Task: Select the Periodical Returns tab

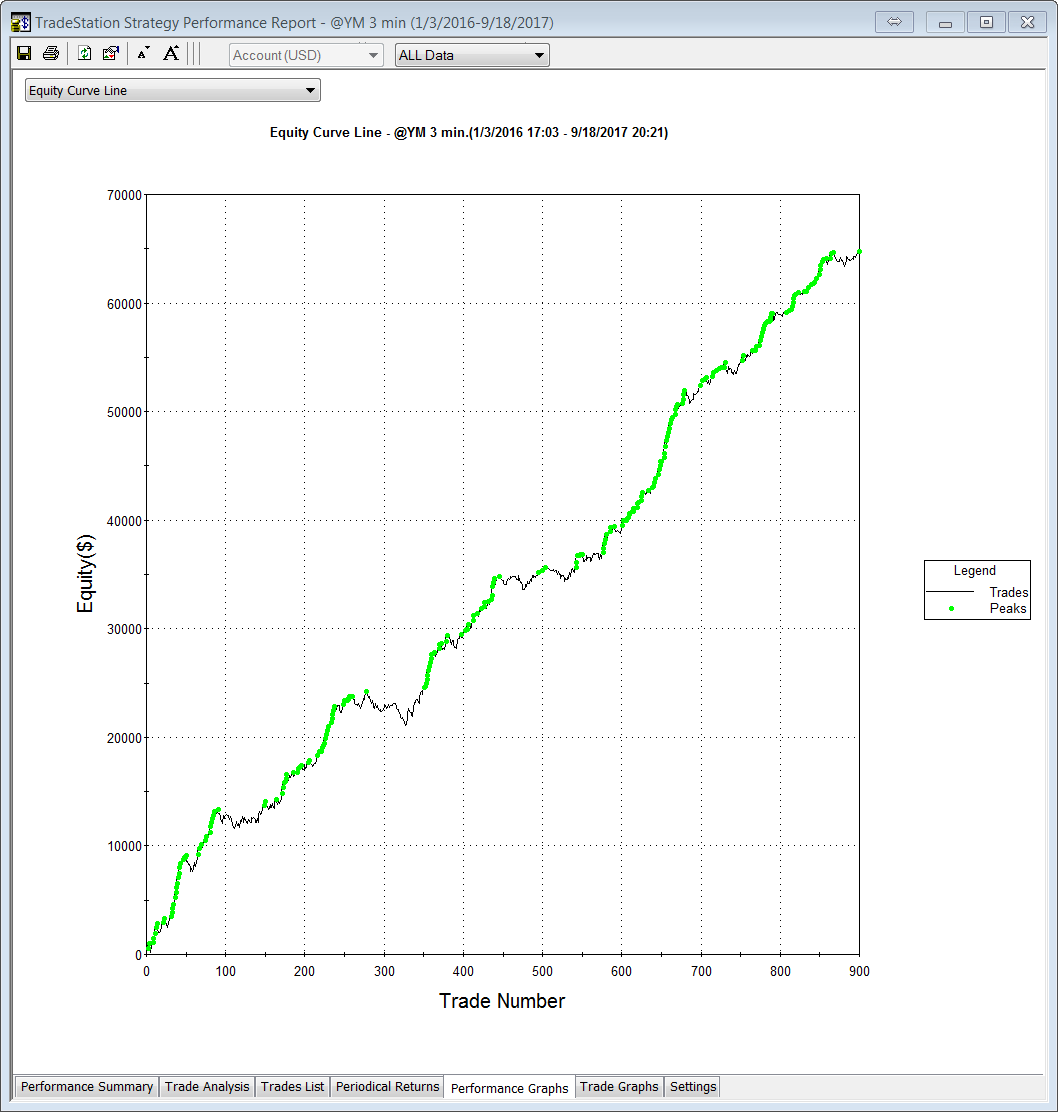Action: click(387, 1087)
